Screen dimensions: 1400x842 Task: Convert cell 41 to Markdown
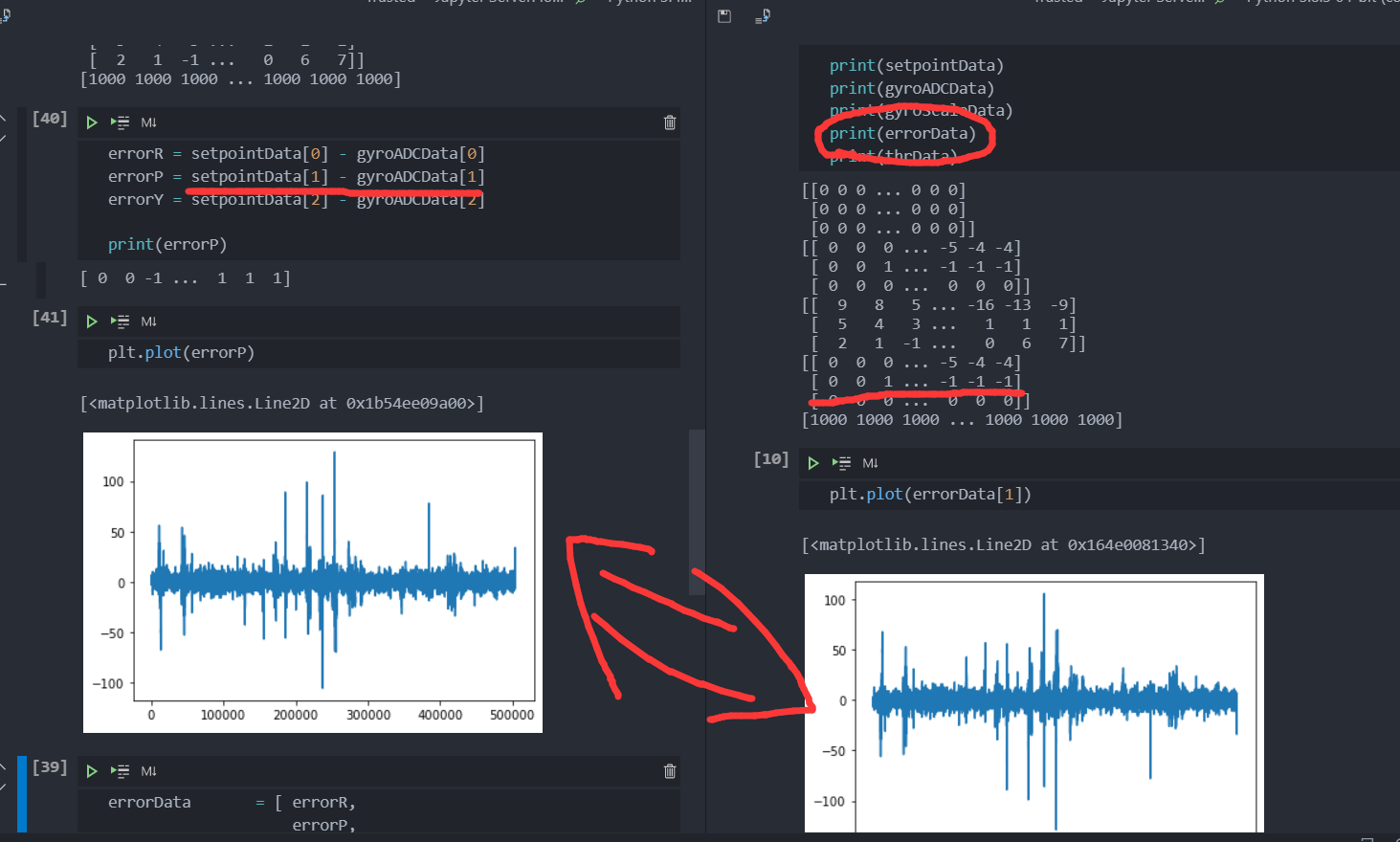(x=148, y=321)
